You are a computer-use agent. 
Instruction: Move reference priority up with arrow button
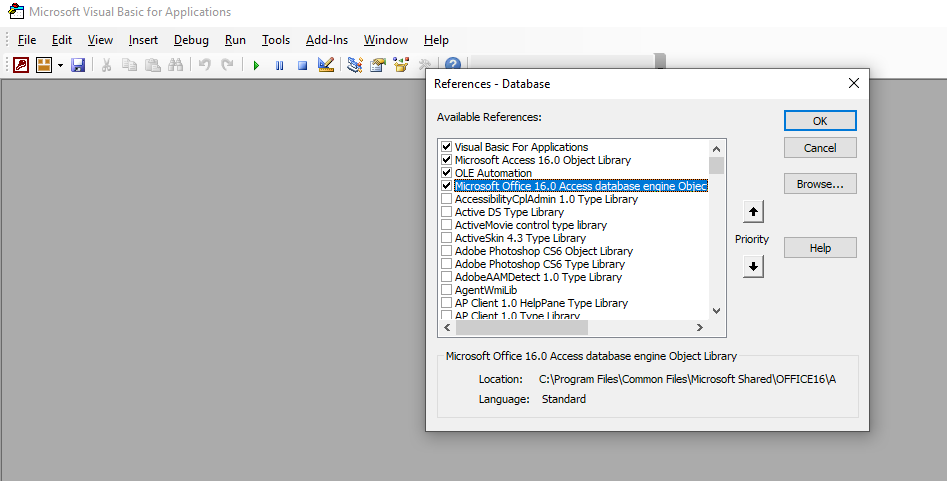[753, 211]
